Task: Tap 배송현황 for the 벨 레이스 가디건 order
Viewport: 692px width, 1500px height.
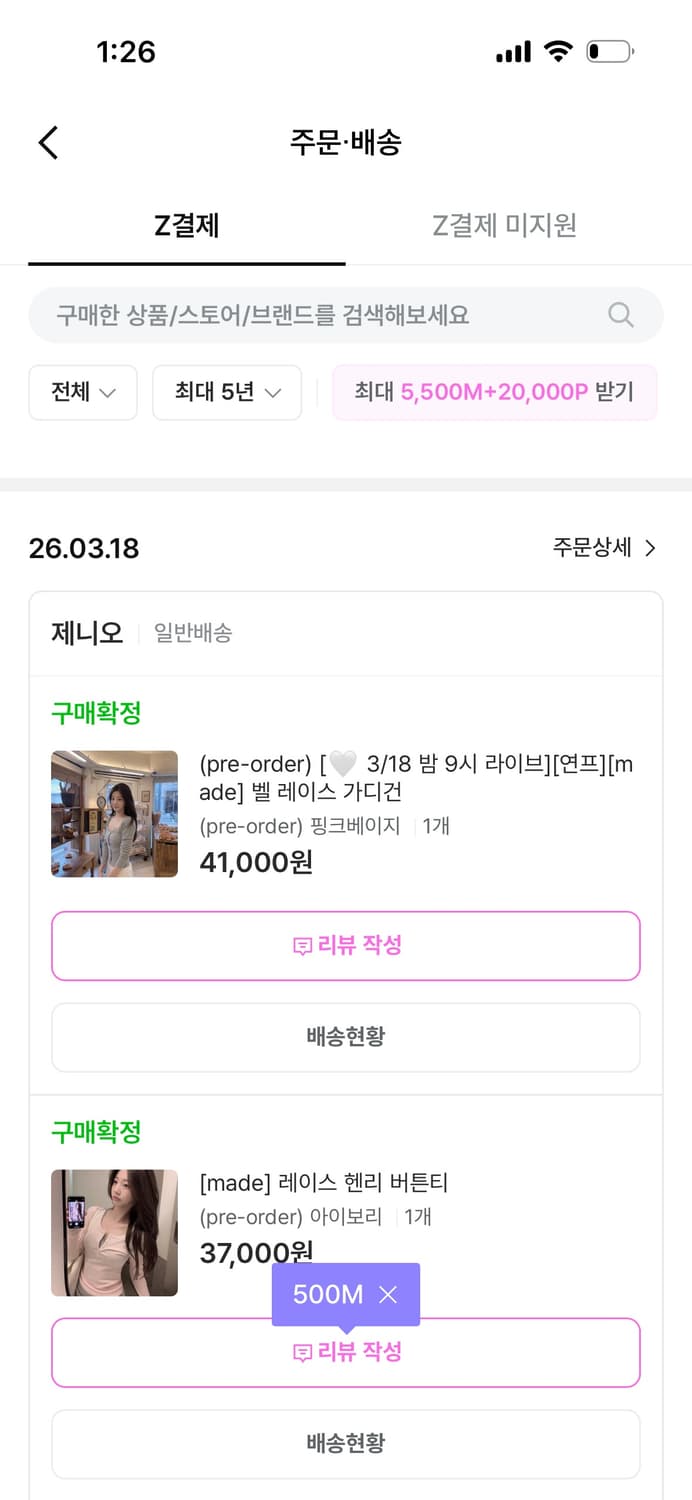Action: point(346,1037)
